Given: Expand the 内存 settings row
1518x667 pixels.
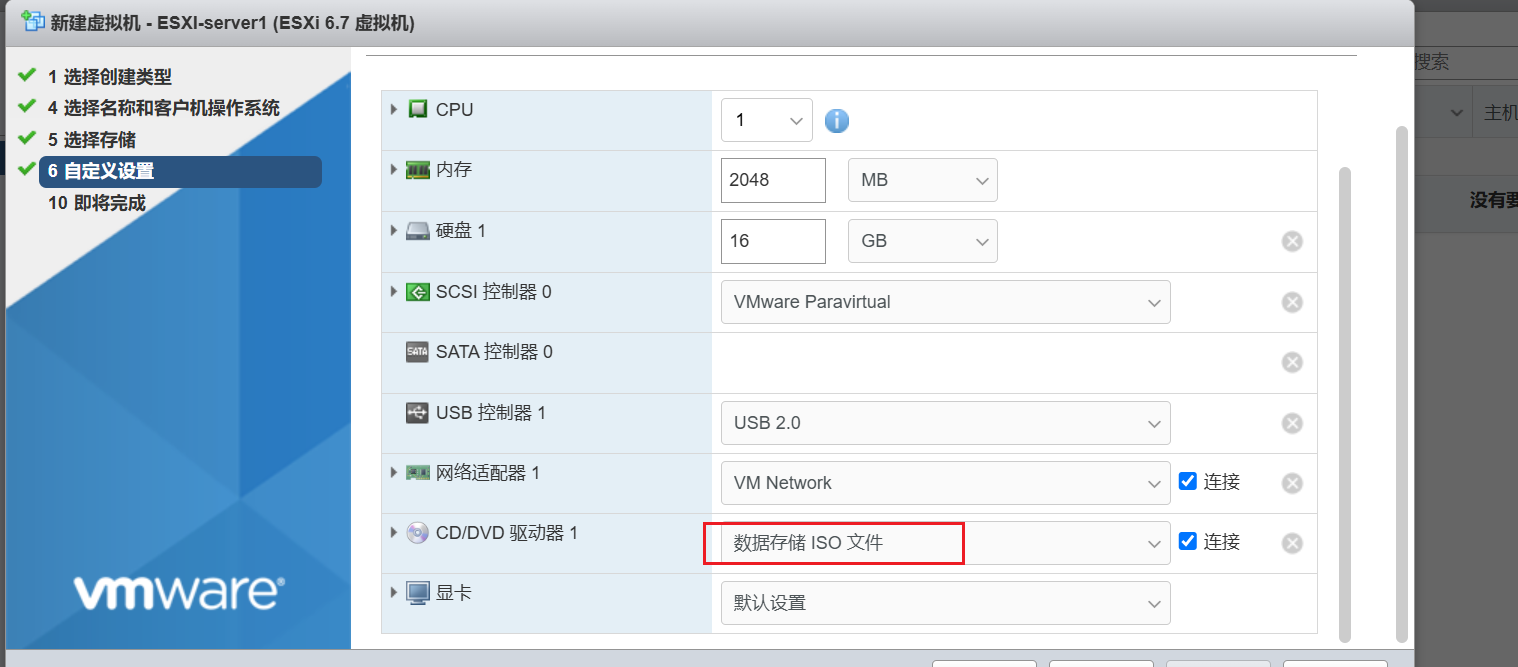Looking at the screenshot, I should coord(394,170).
